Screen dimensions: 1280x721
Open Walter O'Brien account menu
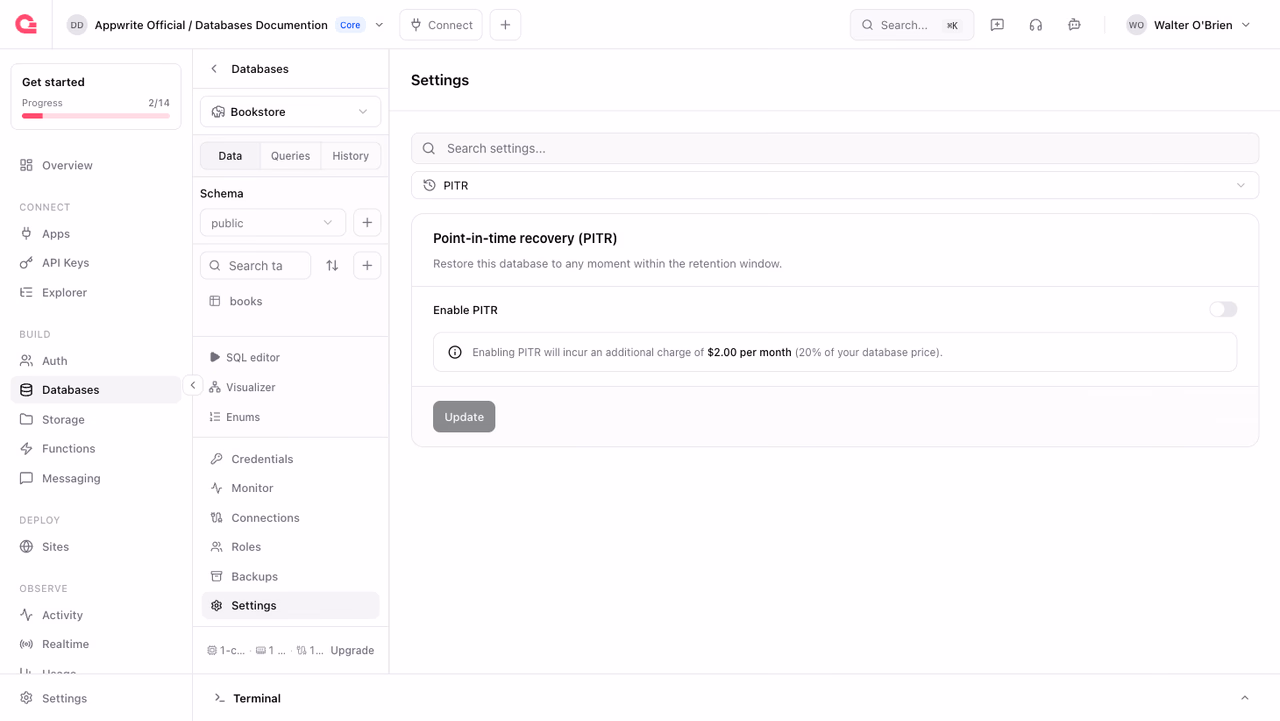[1189, 25]
